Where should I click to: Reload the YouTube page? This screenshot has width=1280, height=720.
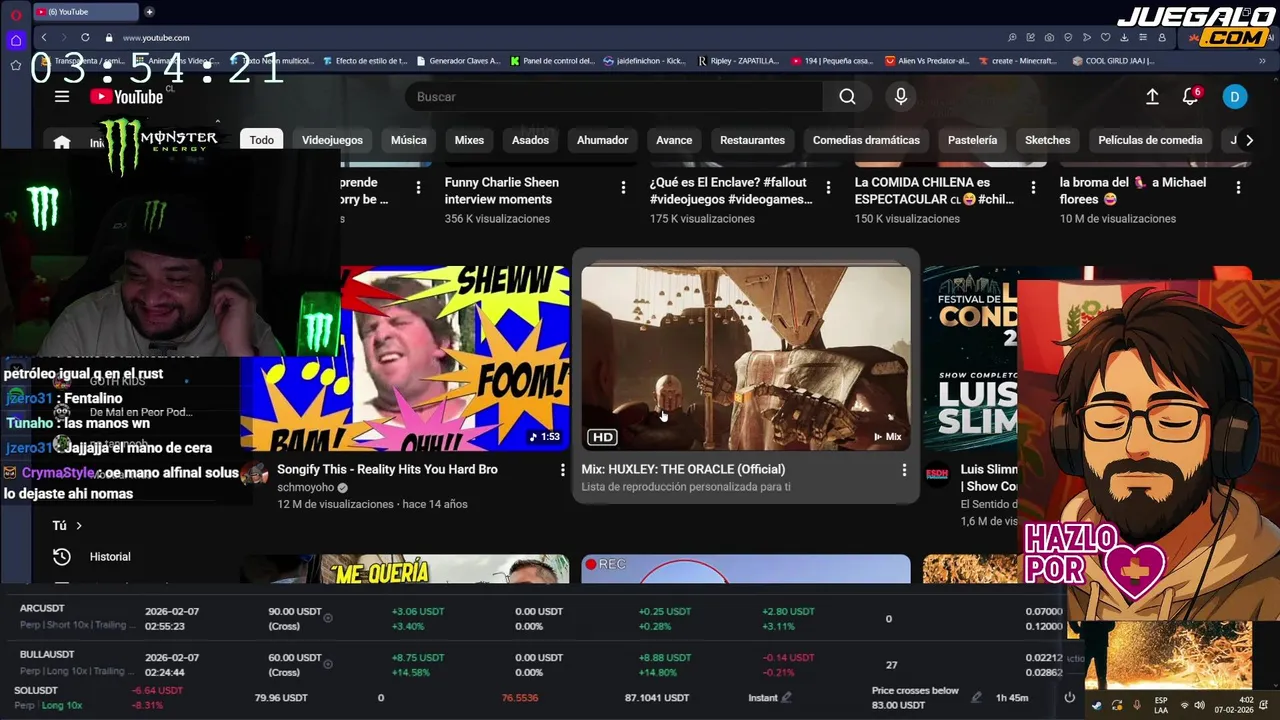(x=85, y=37)
